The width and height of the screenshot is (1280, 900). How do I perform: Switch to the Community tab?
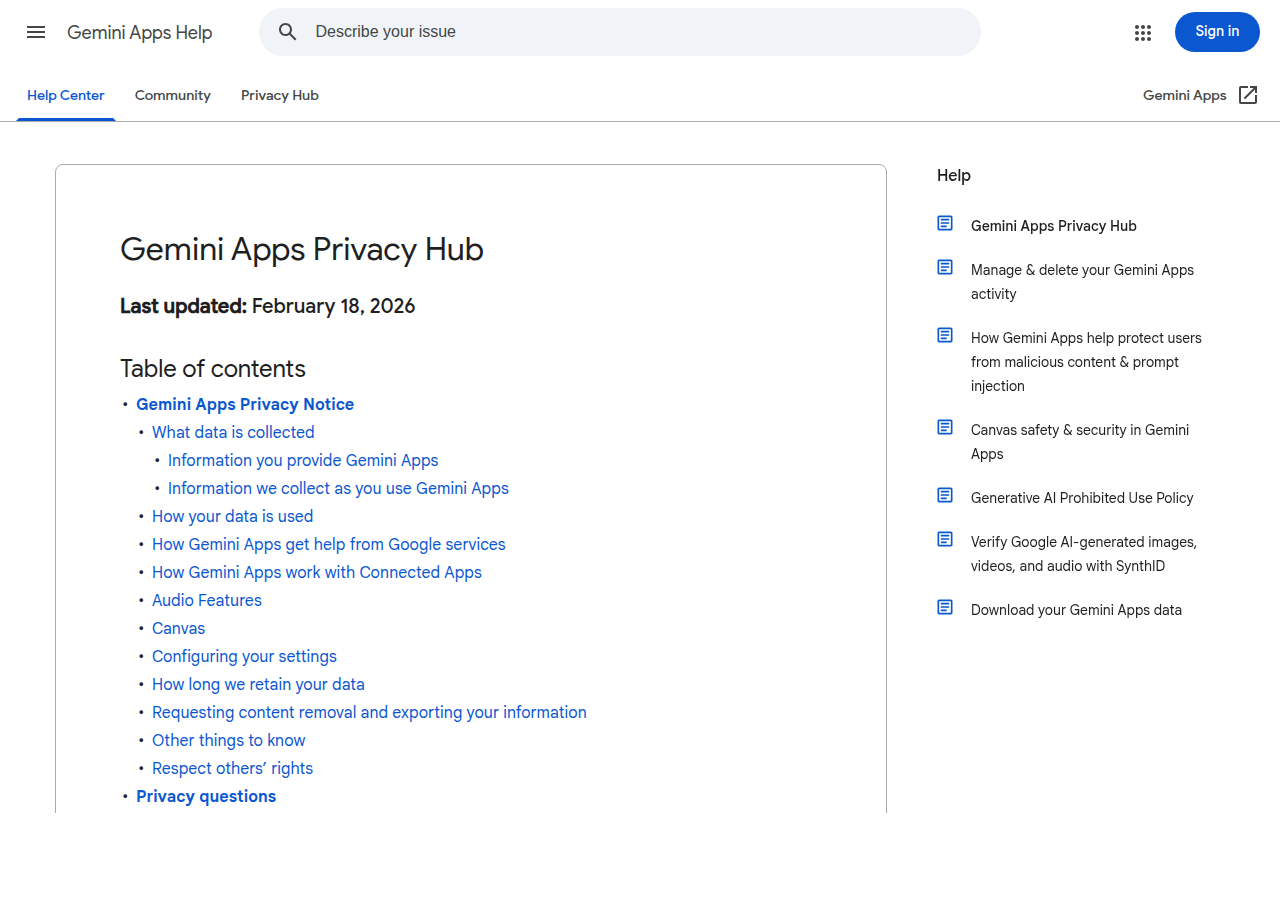pyautogui.click(x=173, y=95)
